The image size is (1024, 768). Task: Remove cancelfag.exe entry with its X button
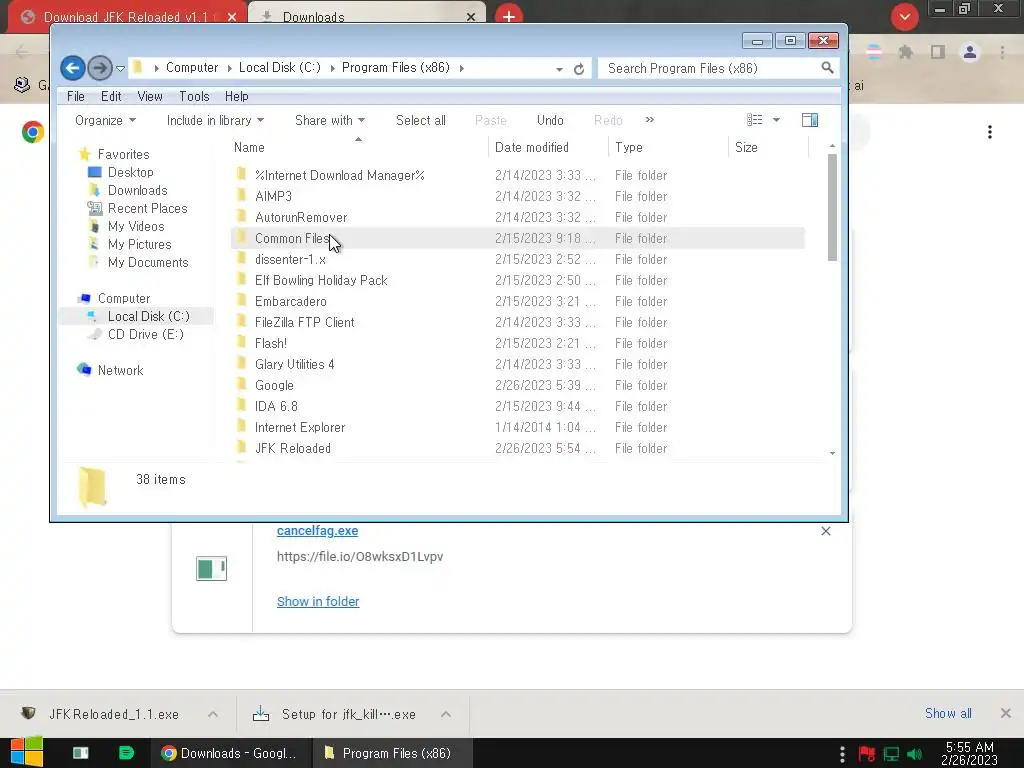(825, 531)
